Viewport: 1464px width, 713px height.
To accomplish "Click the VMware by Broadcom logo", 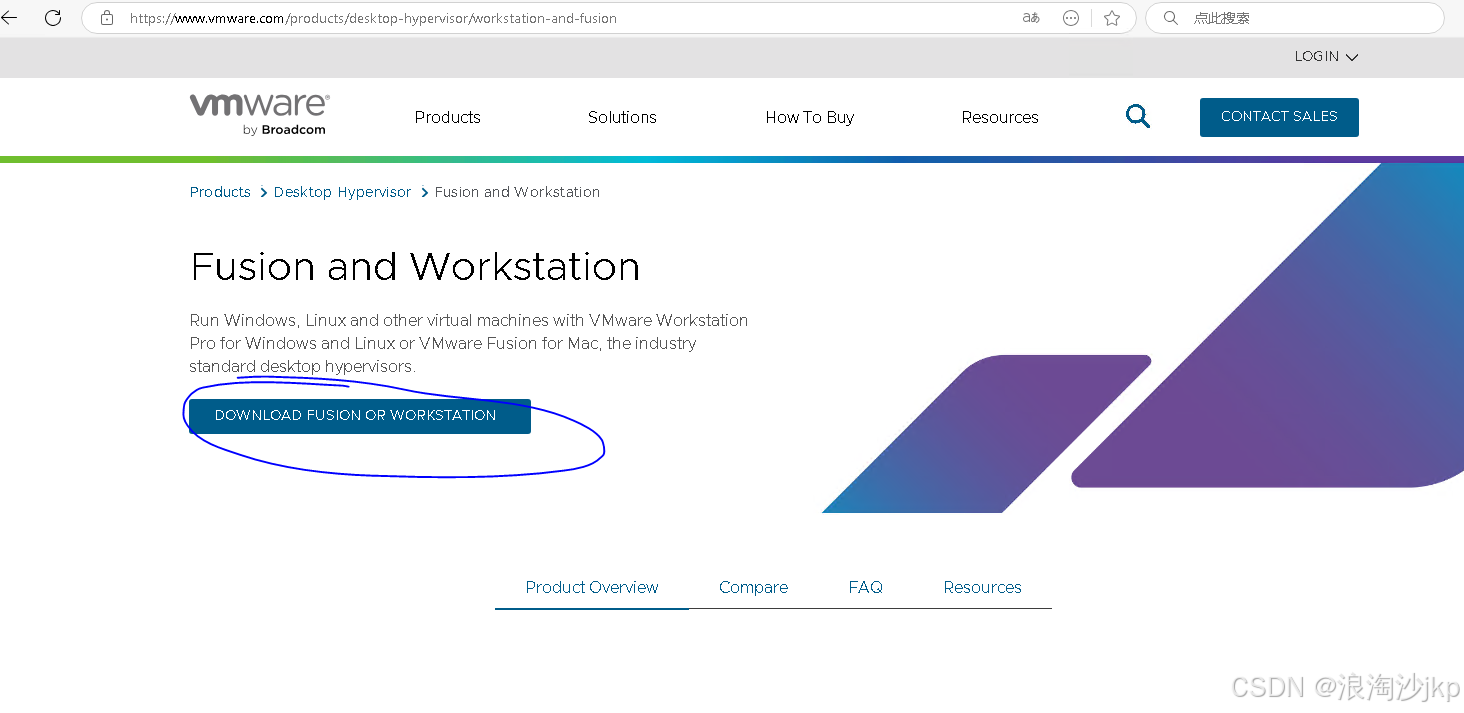I will pos(260,114).
